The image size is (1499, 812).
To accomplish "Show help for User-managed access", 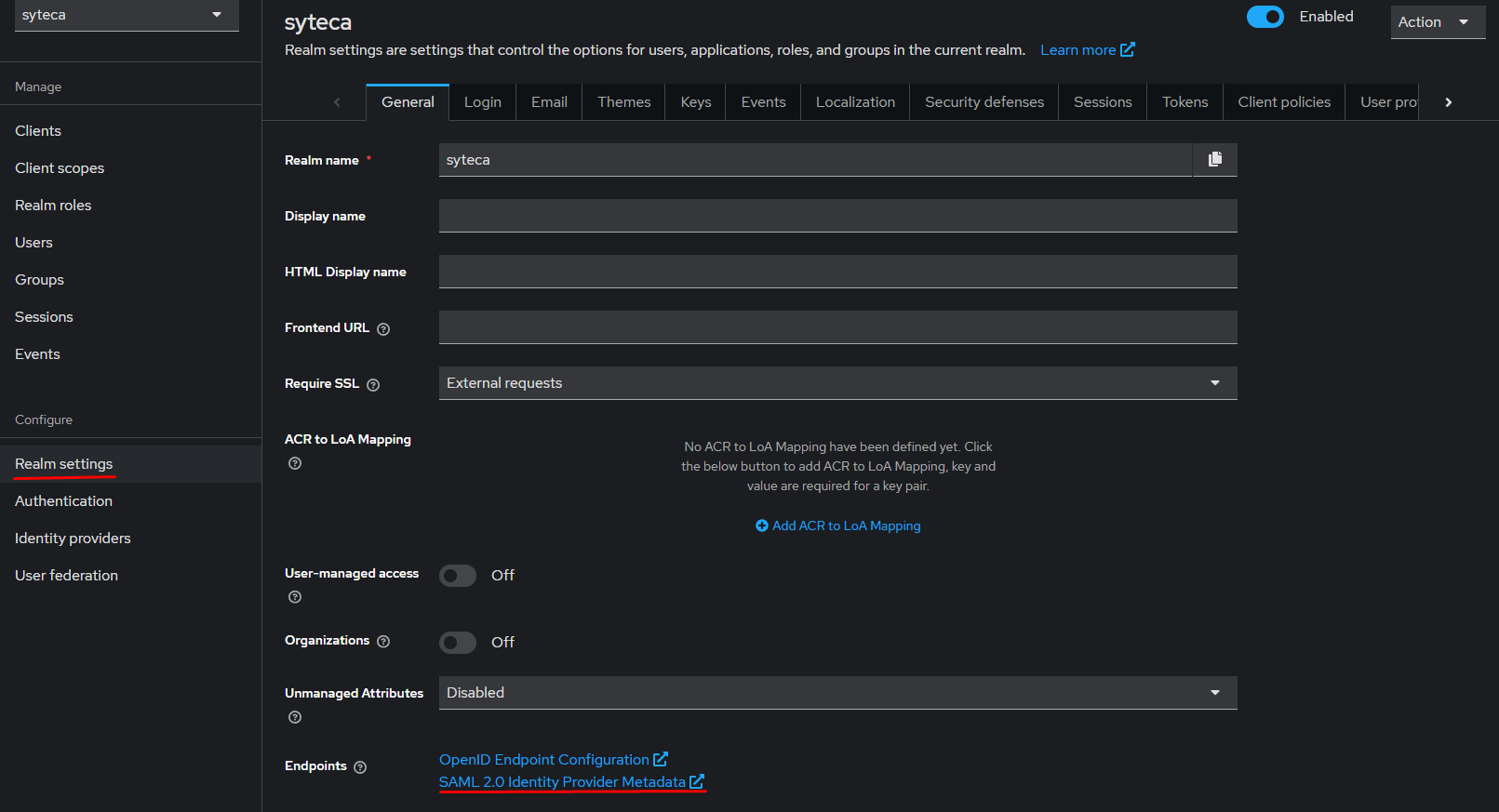I will (x=295, y=597).
